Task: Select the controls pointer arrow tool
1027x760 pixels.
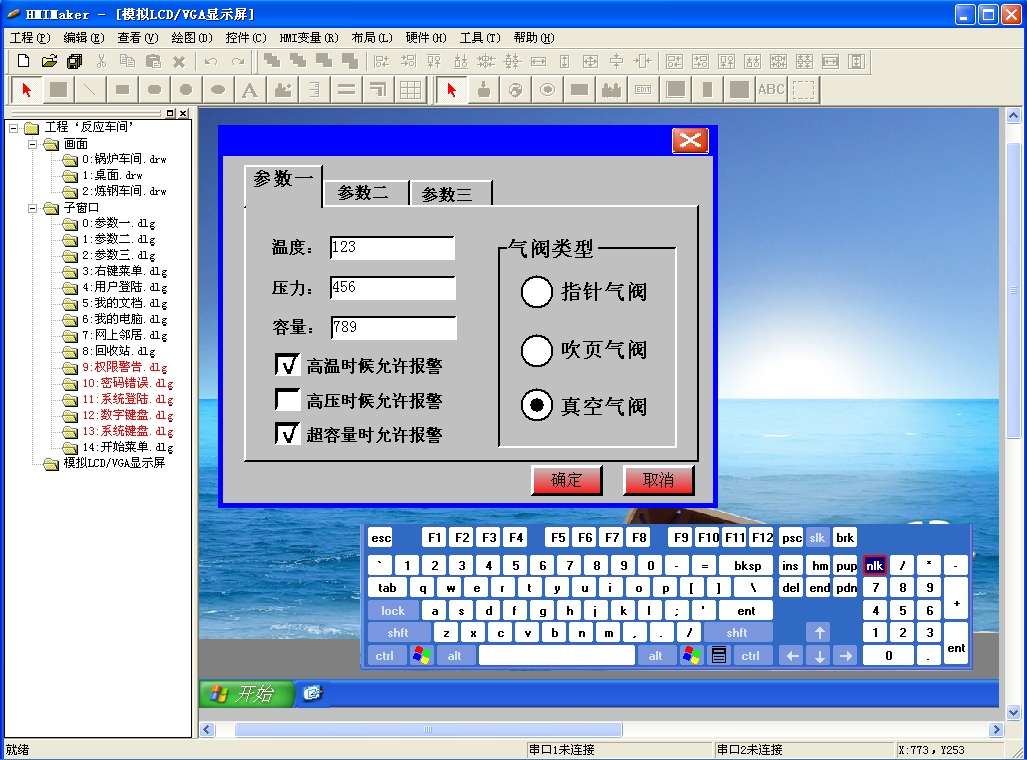Action: click(x=452, y=90)
